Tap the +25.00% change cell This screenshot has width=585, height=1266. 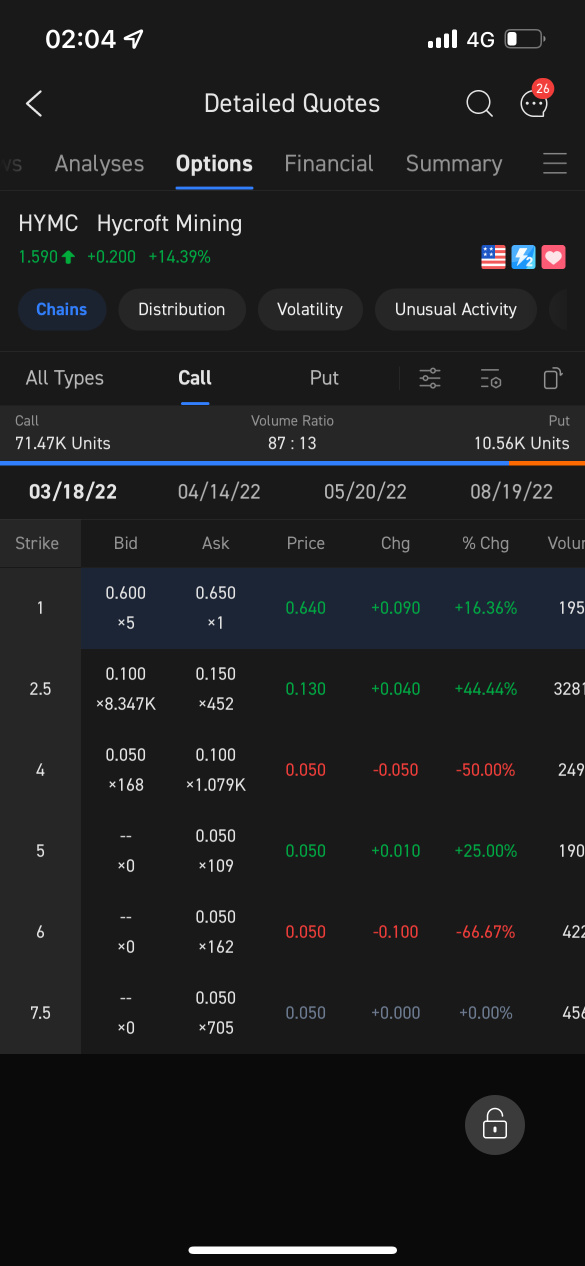486,851
